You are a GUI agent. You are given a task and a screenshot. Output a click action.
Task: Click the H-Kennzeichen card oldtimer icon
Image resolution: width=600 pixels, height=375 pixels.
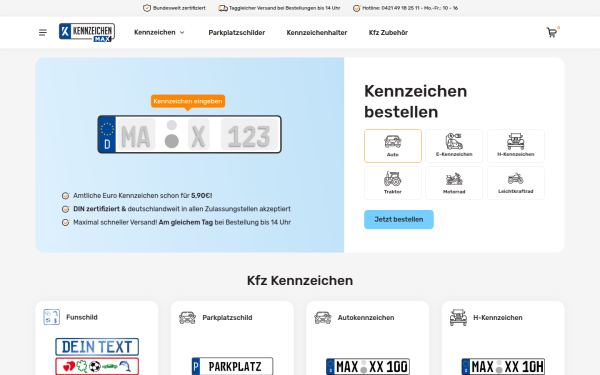(x=458, y=318)
